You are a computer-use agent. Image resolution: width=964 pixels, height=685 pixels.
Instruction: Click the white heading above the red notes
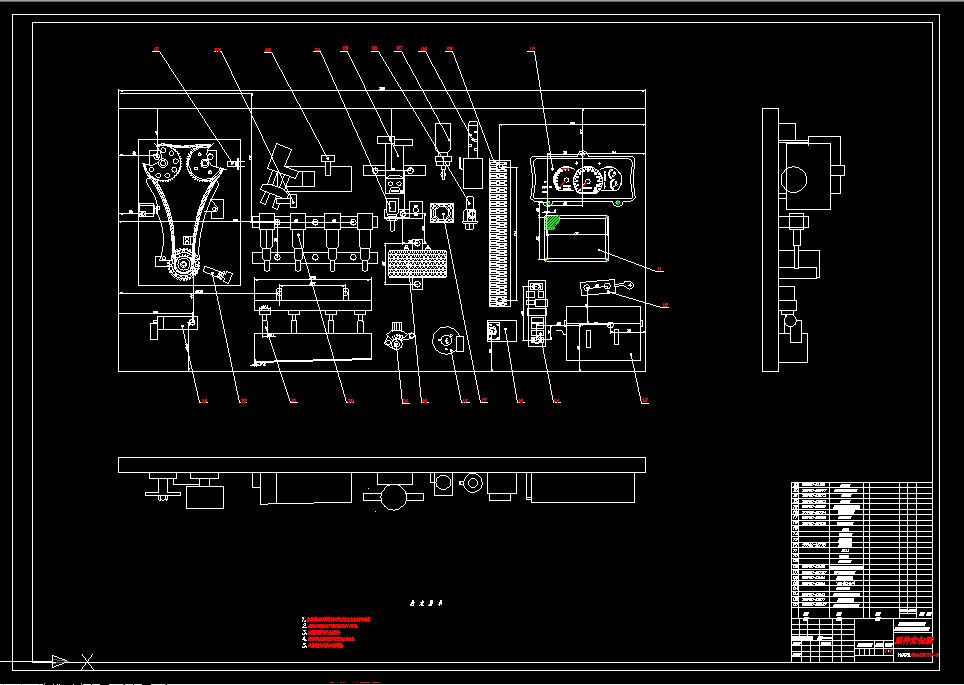click(x=426, y=603)
